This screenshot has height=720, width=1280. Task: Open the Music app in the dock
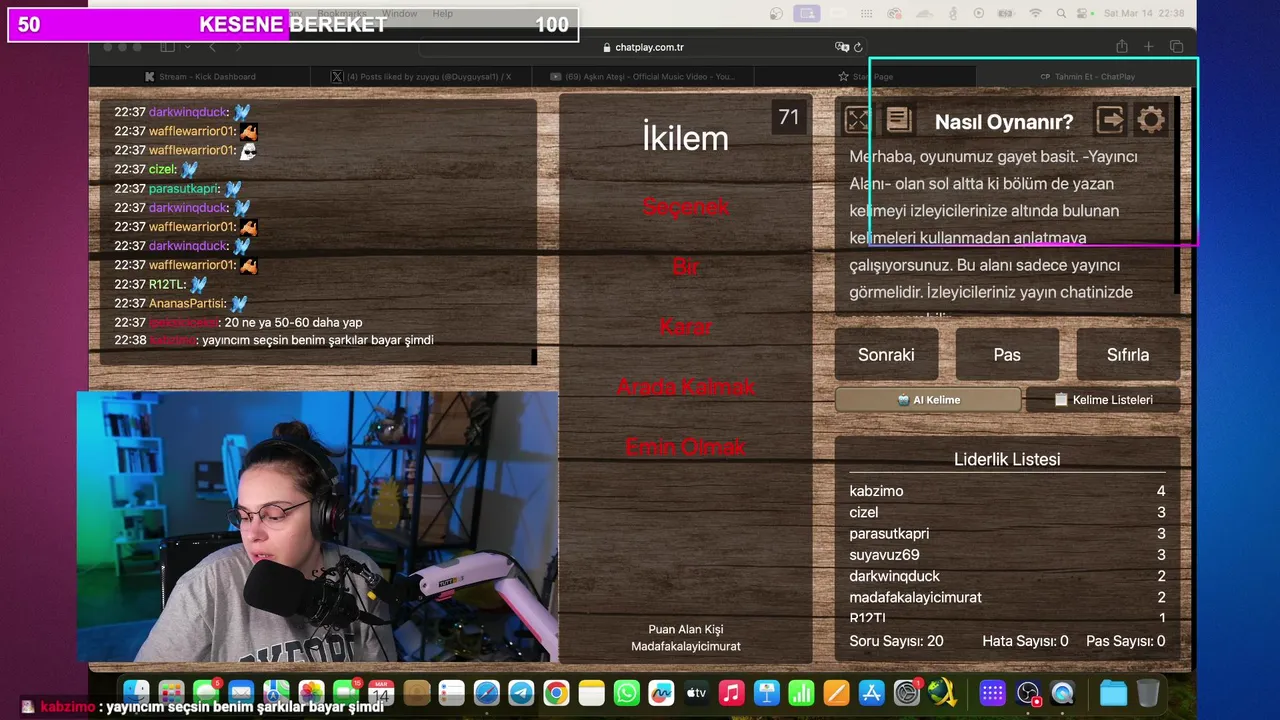point(732,692)
